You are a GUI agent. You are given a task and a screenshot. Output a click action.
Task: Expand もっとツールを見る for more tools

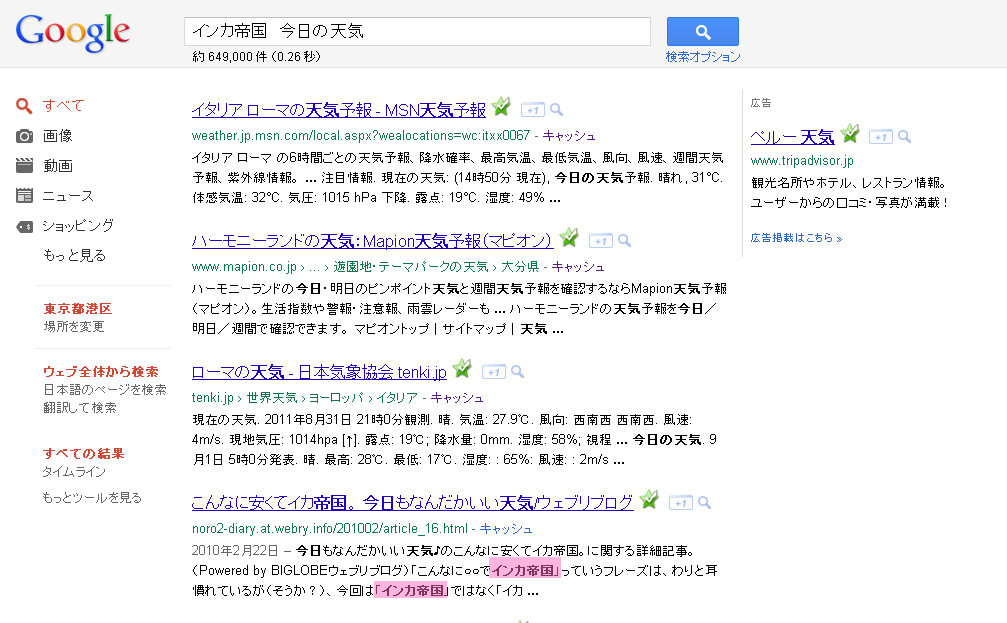point(92,498)
